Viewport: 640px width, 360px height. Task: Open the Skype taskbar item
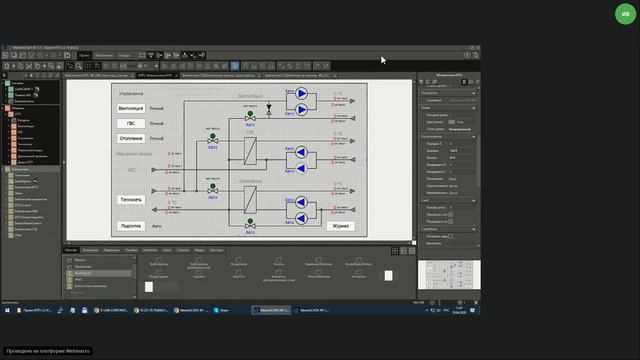(222, 310)
